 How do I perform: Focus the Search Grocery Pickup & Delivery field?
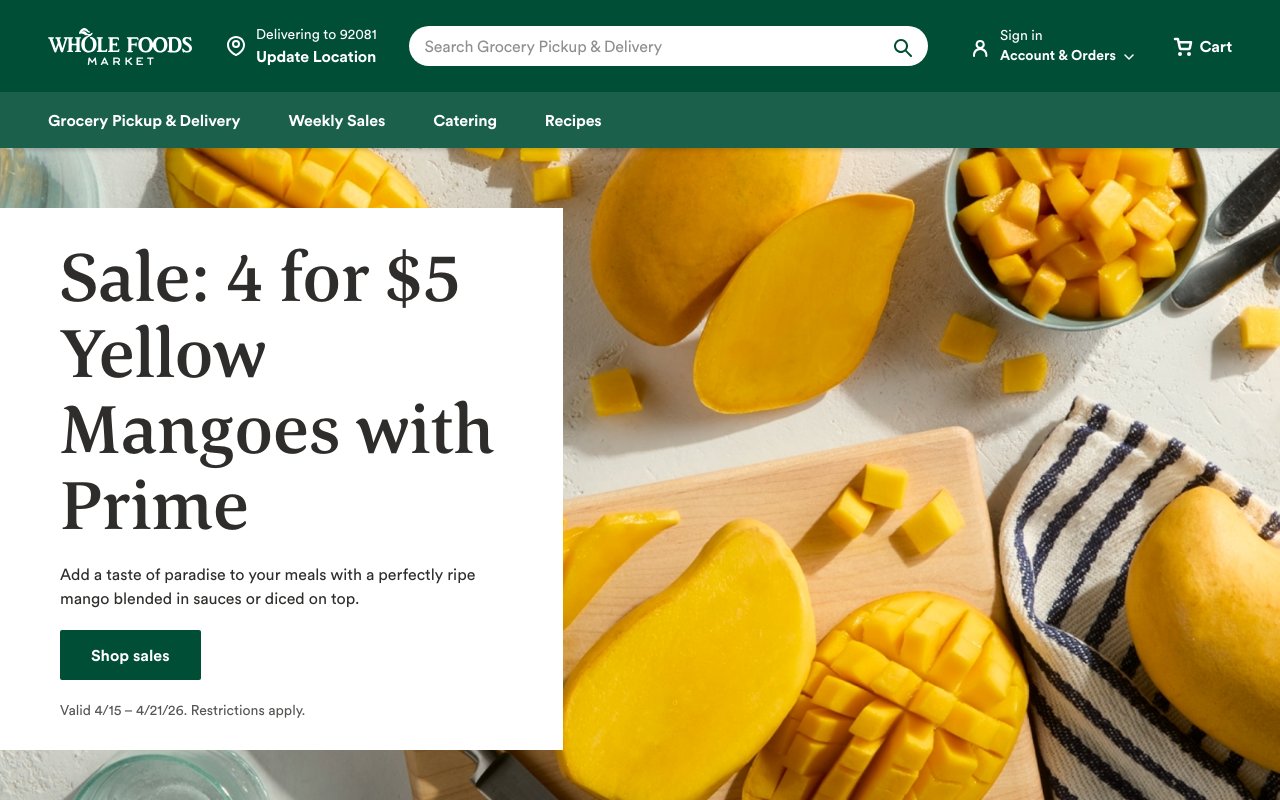(x=650, y=47)
